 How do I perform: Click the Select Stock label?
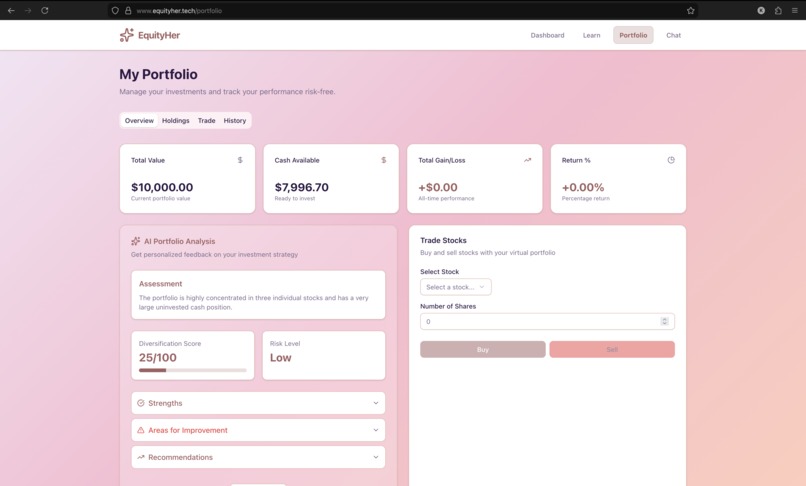pyautogui.click(x=439, y=272)
